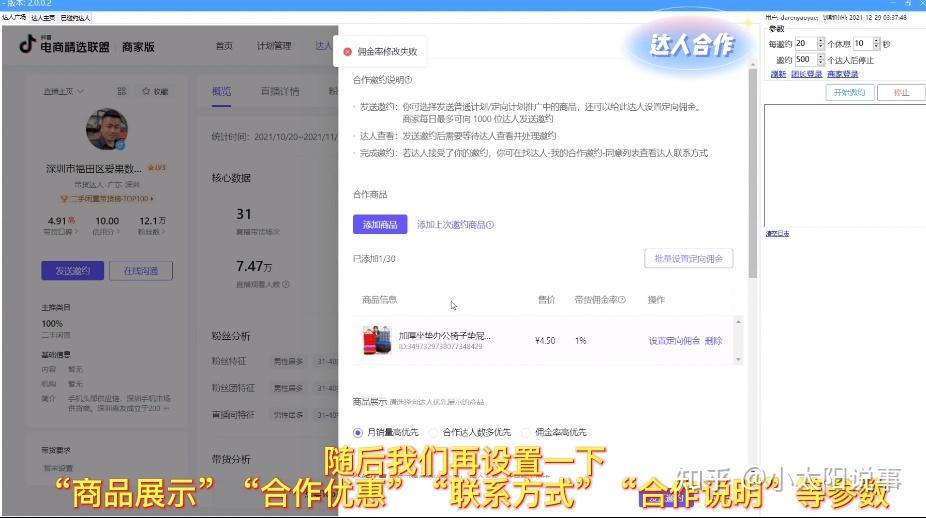The image size is (926, 518).
Task: Decrease the 休息 10 seconds spinner value
Action: tap(876, 46)
